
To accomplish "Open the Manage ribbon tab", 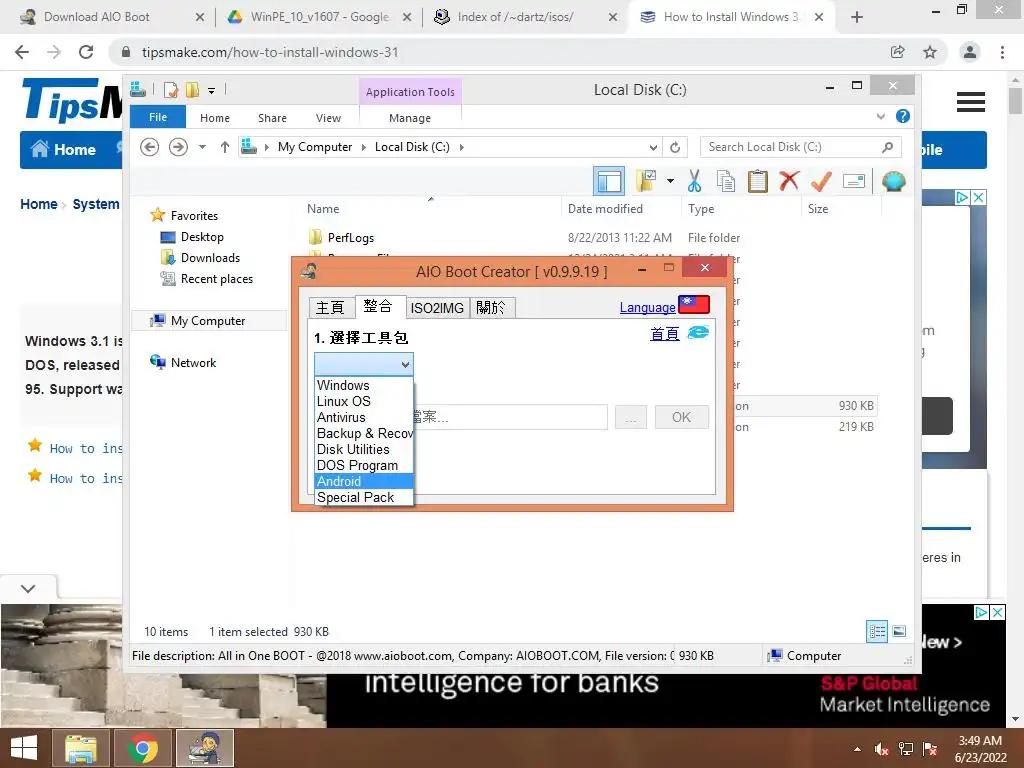I will (x=410, y=118).
